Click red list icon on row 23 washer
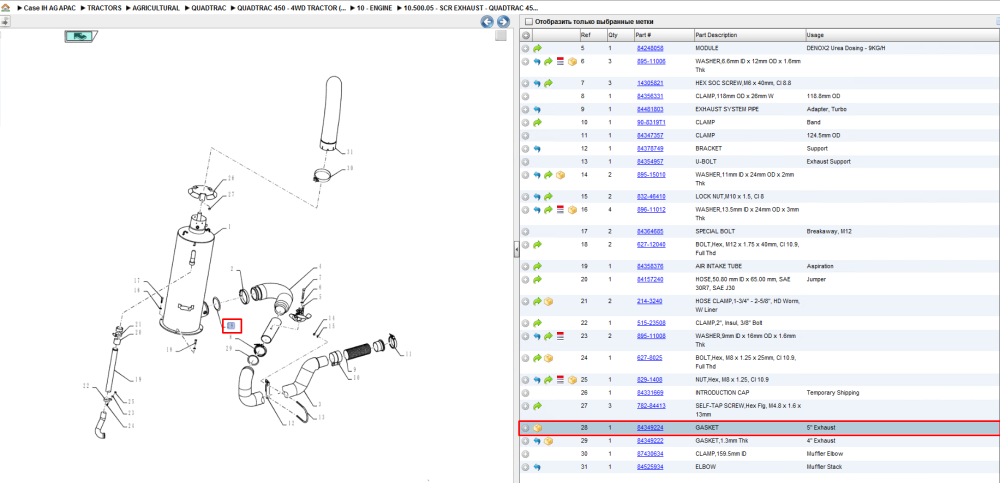 [x=561, y=335]
